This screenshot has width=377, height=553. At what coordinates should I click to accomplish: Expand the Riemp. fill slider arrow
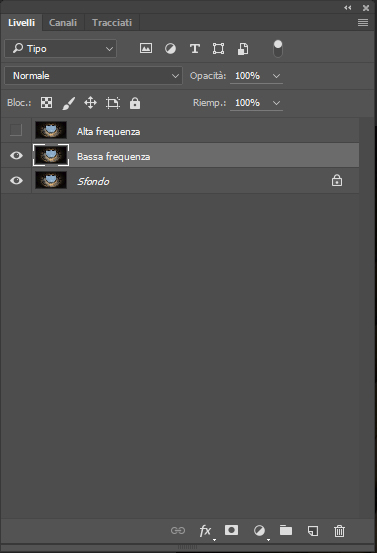(x=276, y=103)
